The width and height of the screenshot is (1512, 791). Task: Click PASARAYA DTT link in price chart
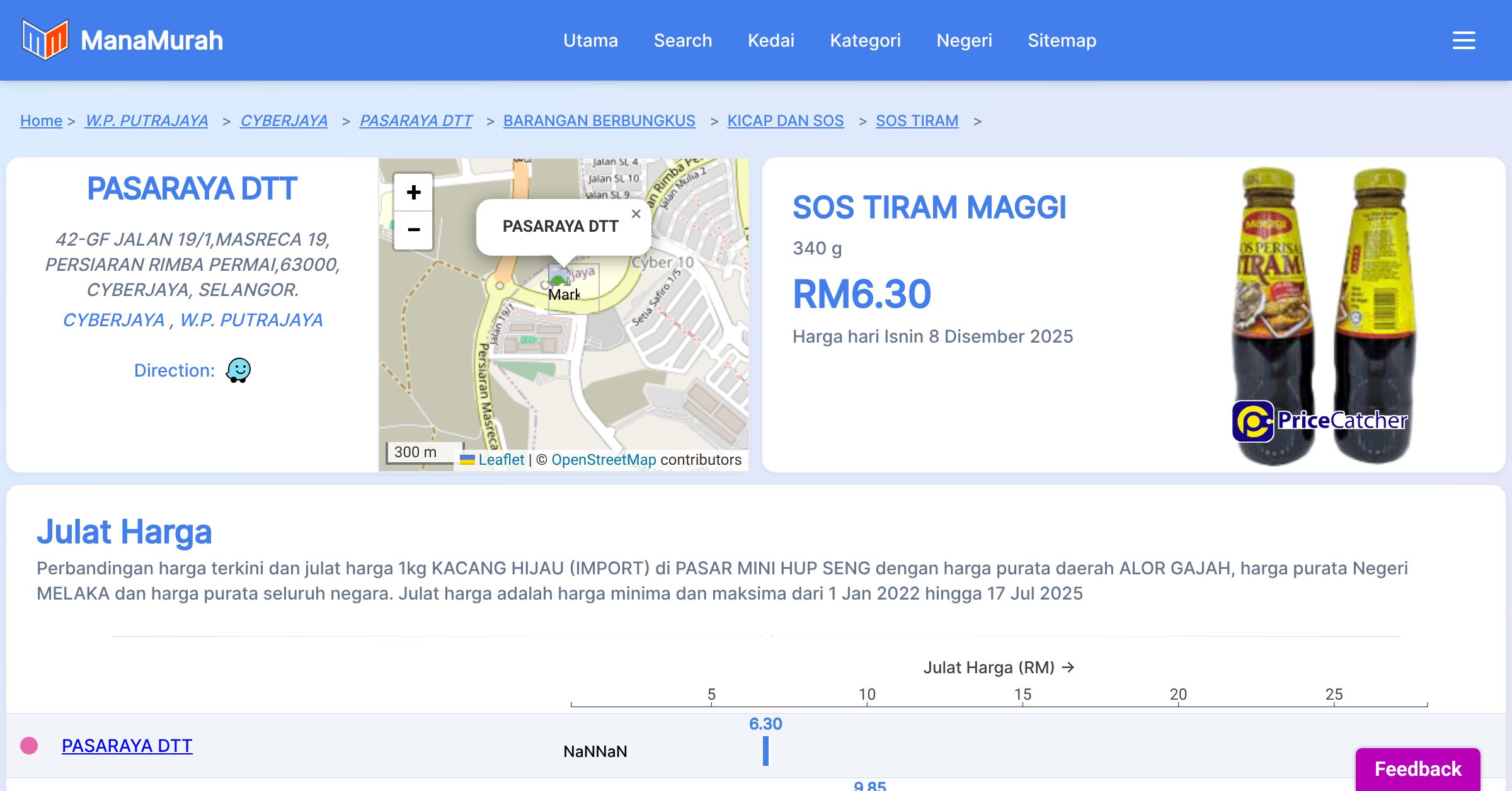(x=127, y=746)
